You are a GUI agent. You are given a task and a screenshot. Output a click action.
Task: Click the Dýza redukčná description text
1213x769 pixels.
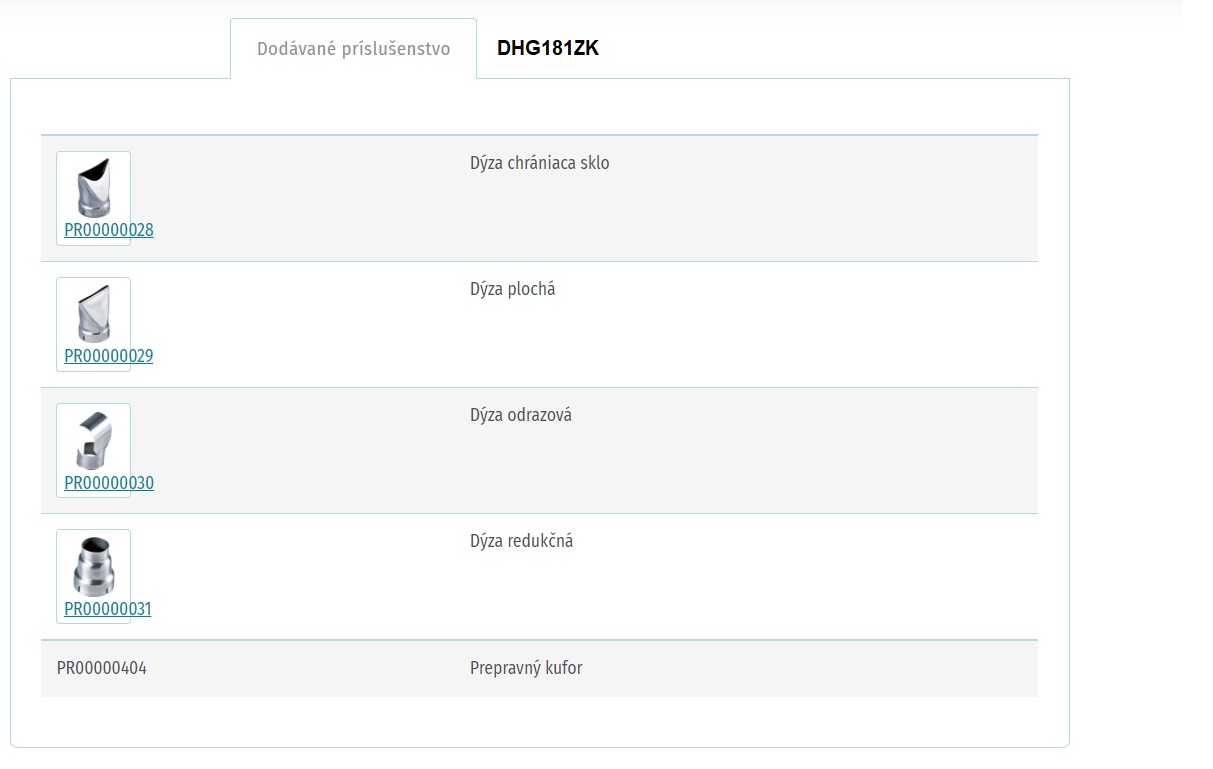click(x=521, y=541)
